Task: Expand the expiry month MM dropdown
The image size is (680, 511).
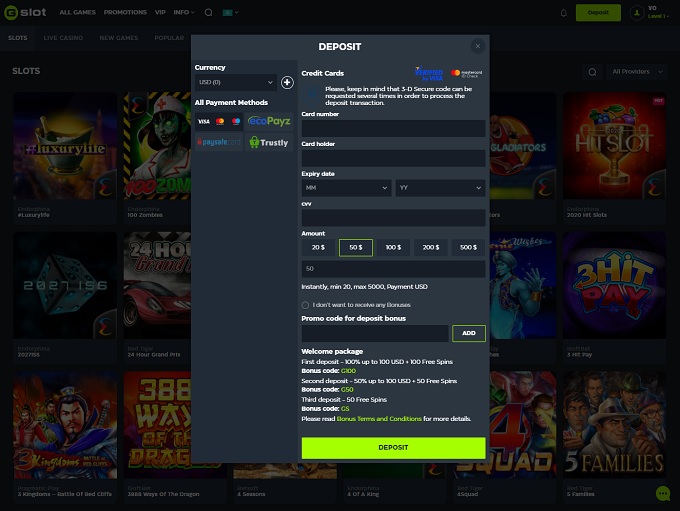Action: point(346,188)
